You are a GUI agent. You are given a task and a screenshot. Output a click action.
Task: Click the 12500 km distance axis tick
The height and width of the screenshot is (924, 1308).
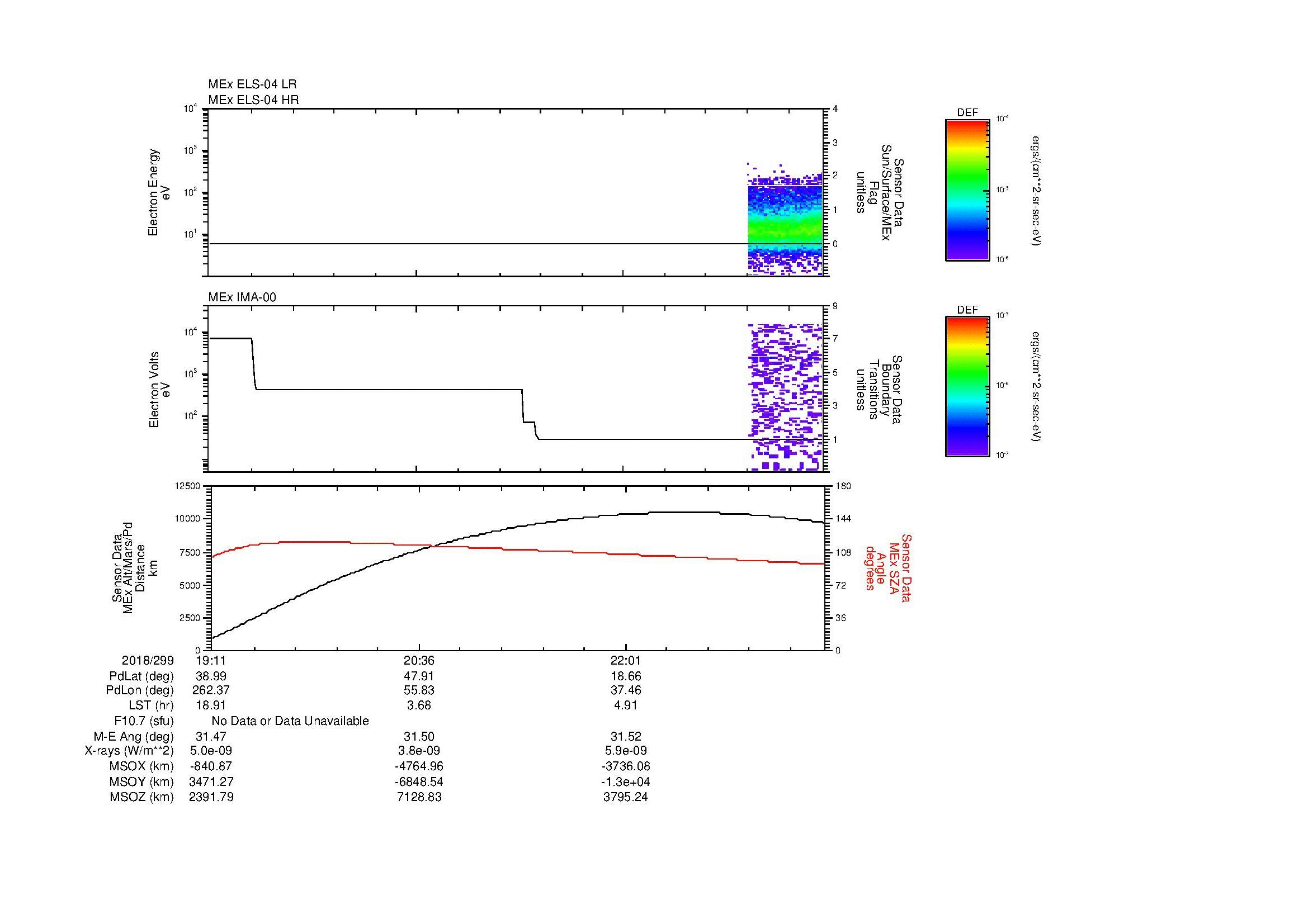(189, 486)
